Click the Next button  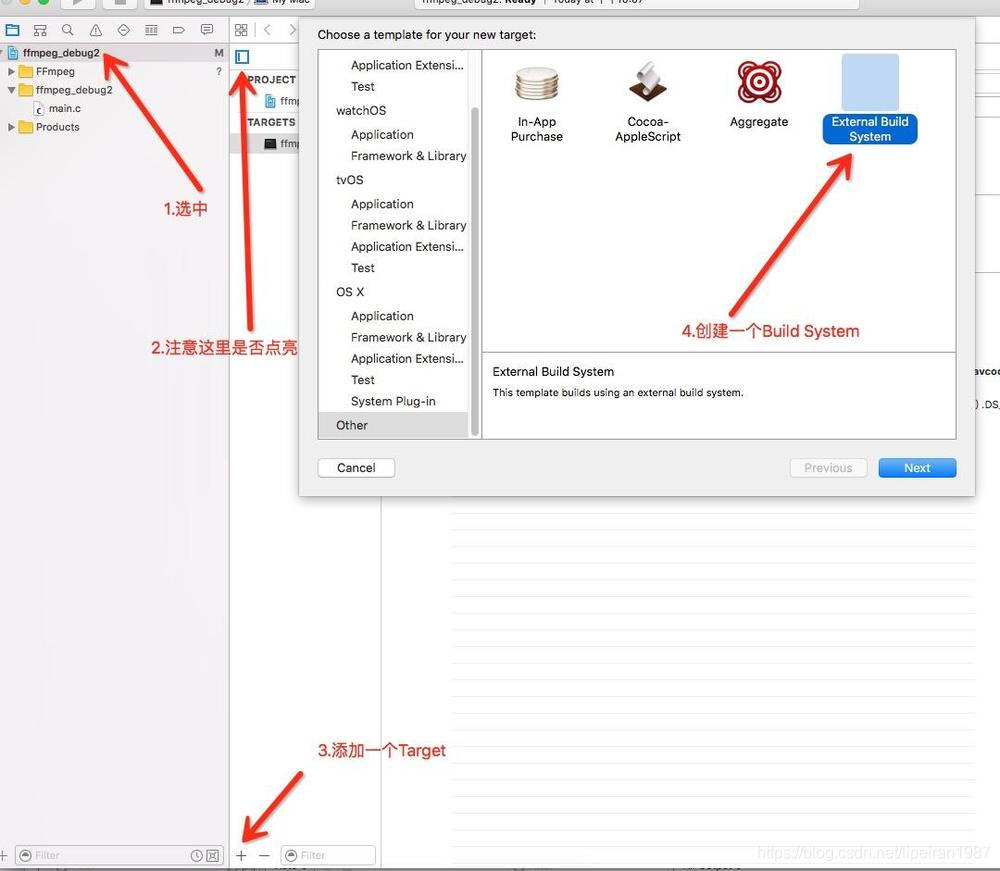(x=917, y=468)
